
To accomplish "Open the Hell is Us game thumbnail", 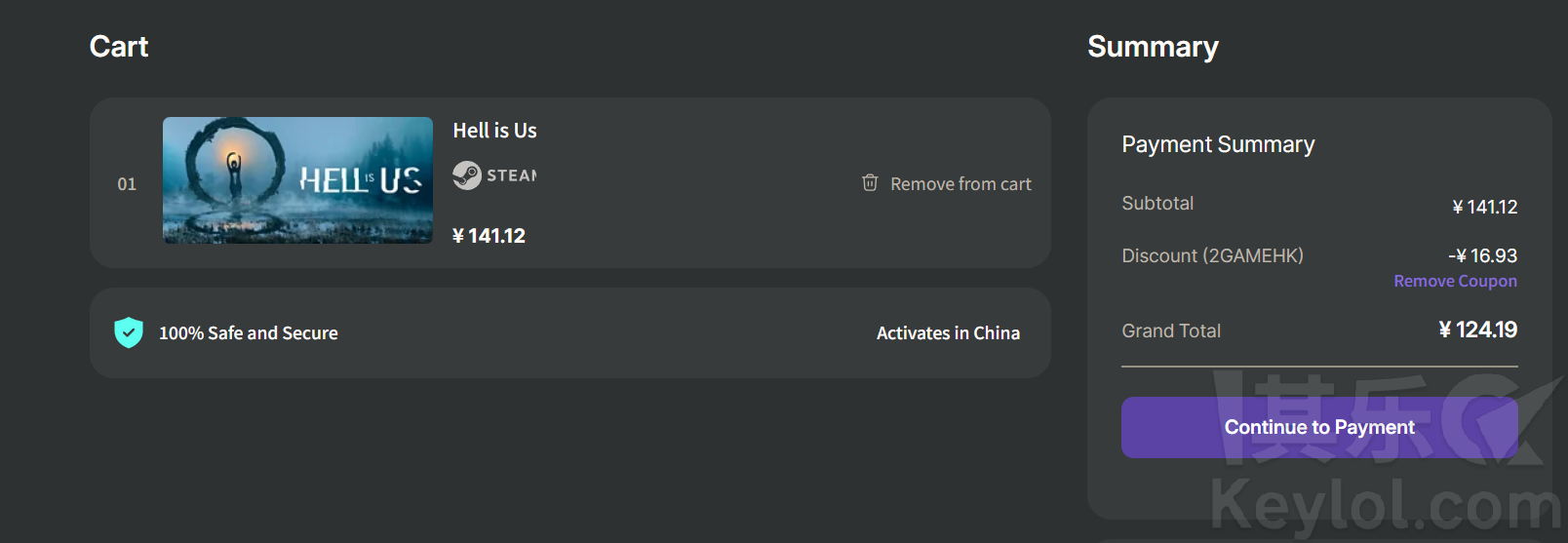I will (x=297, y=180).
